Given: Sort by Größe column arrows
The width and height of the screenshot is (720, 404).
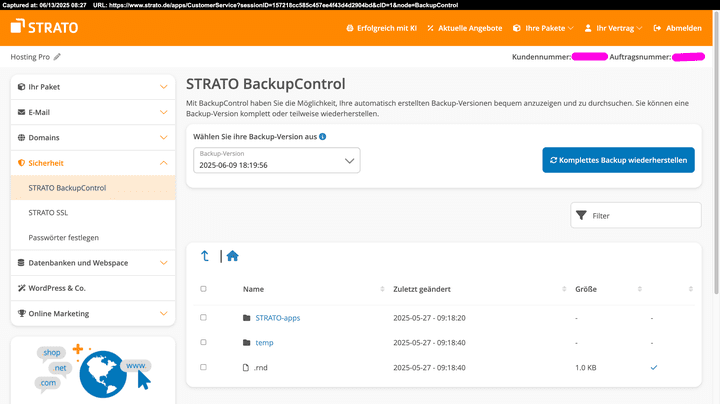Looking at the screenshot, I should [x=639, y=289].
